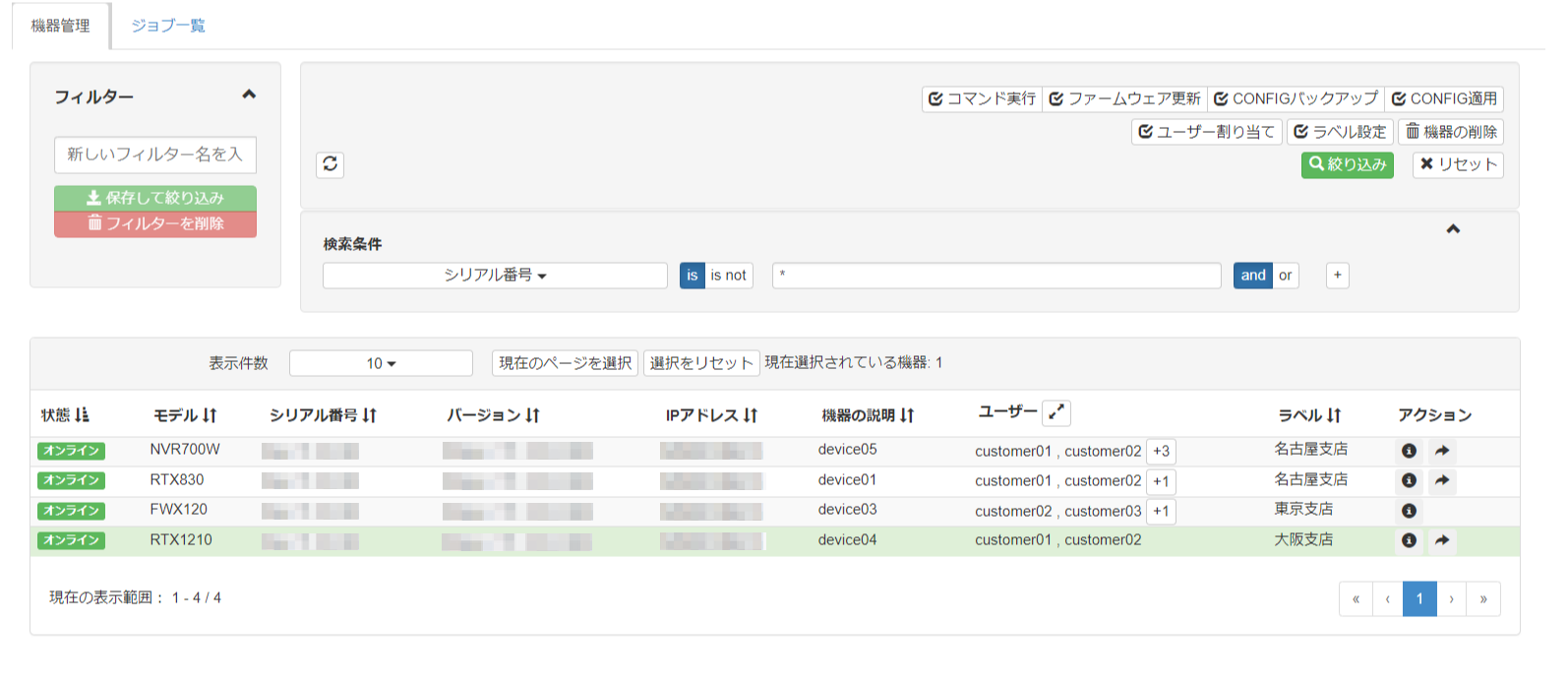Open the 表示件数 page size dropdown
Viewport: 1568px width, 683px height.
[x=381, y=363]
